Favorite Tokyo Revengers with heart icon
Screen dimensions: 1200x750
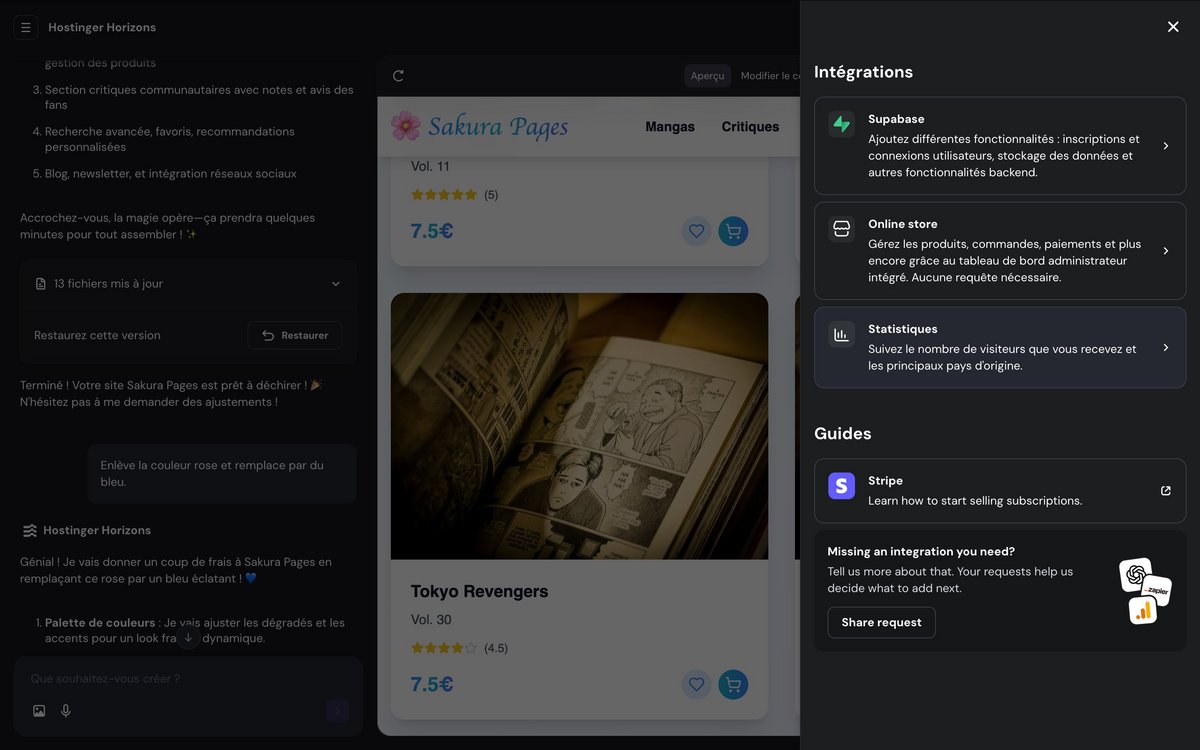click(697, 685)
